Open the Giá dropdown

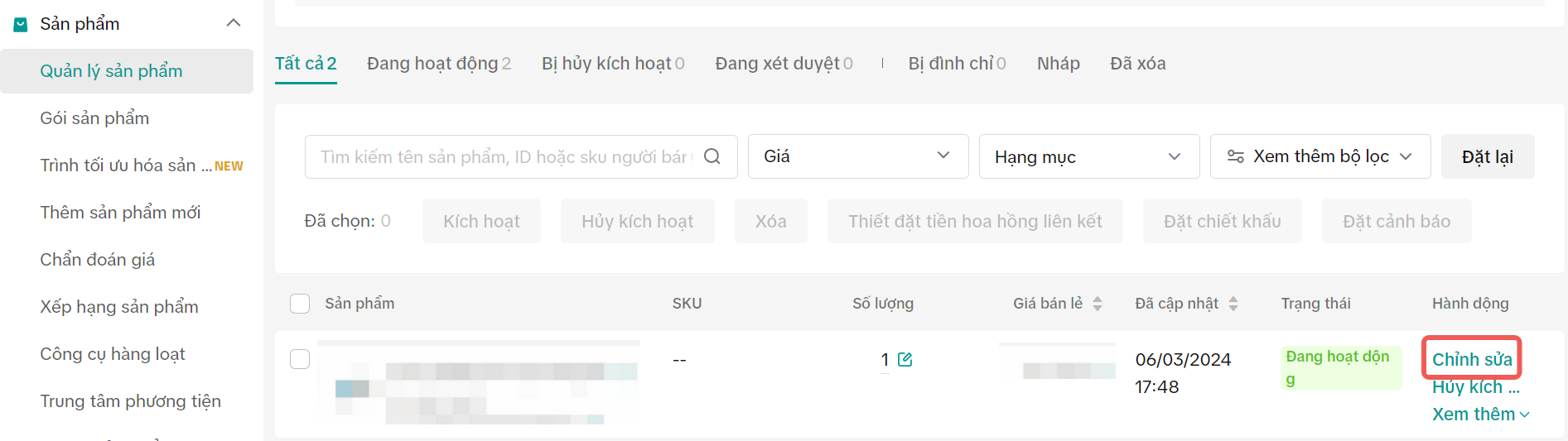point(857,156)
